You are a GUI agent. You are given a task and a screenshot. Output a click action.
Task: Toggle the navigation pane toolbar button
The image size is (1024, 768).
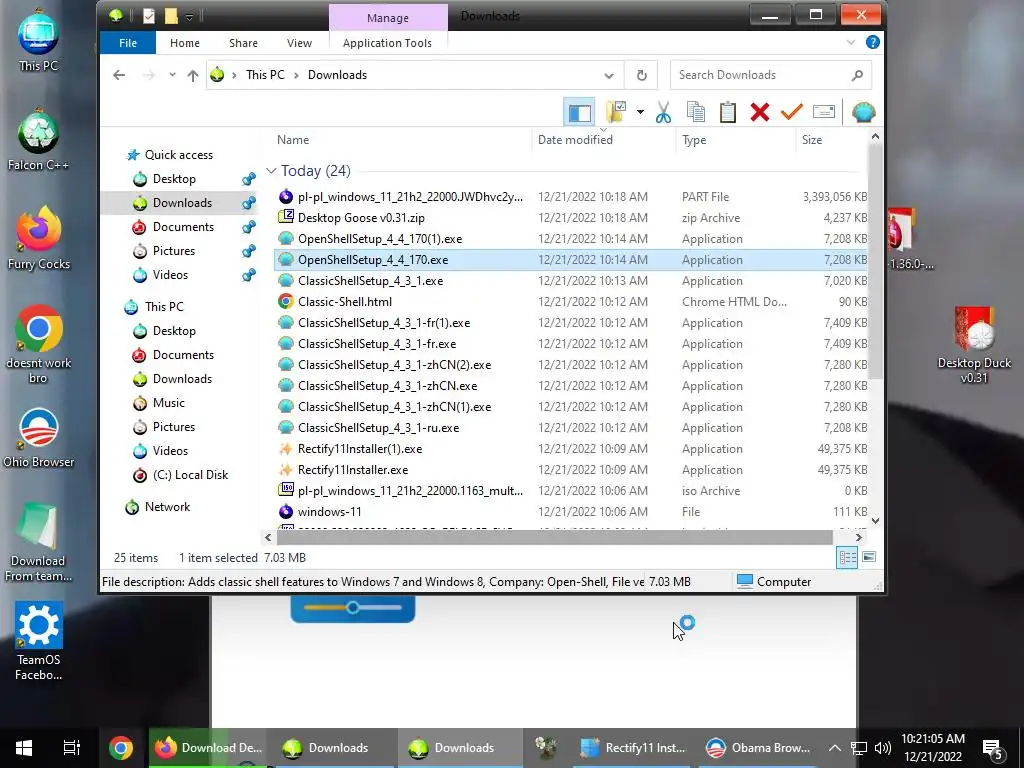pyautogui.click(x=579, y=112)
